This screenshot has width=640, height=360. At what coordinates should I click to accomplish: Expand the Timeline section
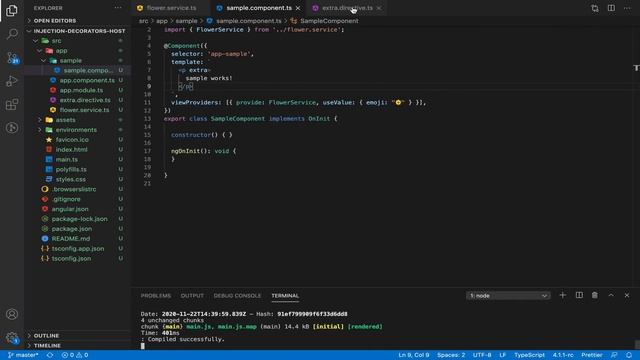(47, 346)
